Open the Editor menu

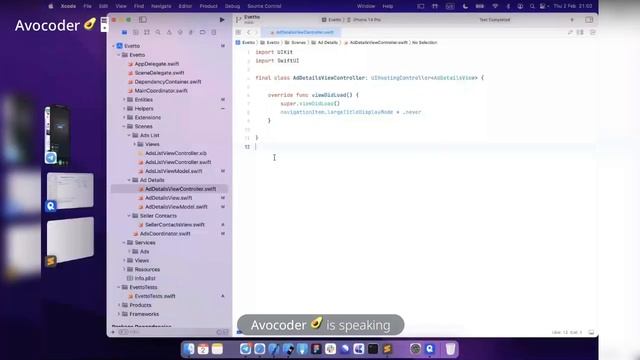pos(185,6)
